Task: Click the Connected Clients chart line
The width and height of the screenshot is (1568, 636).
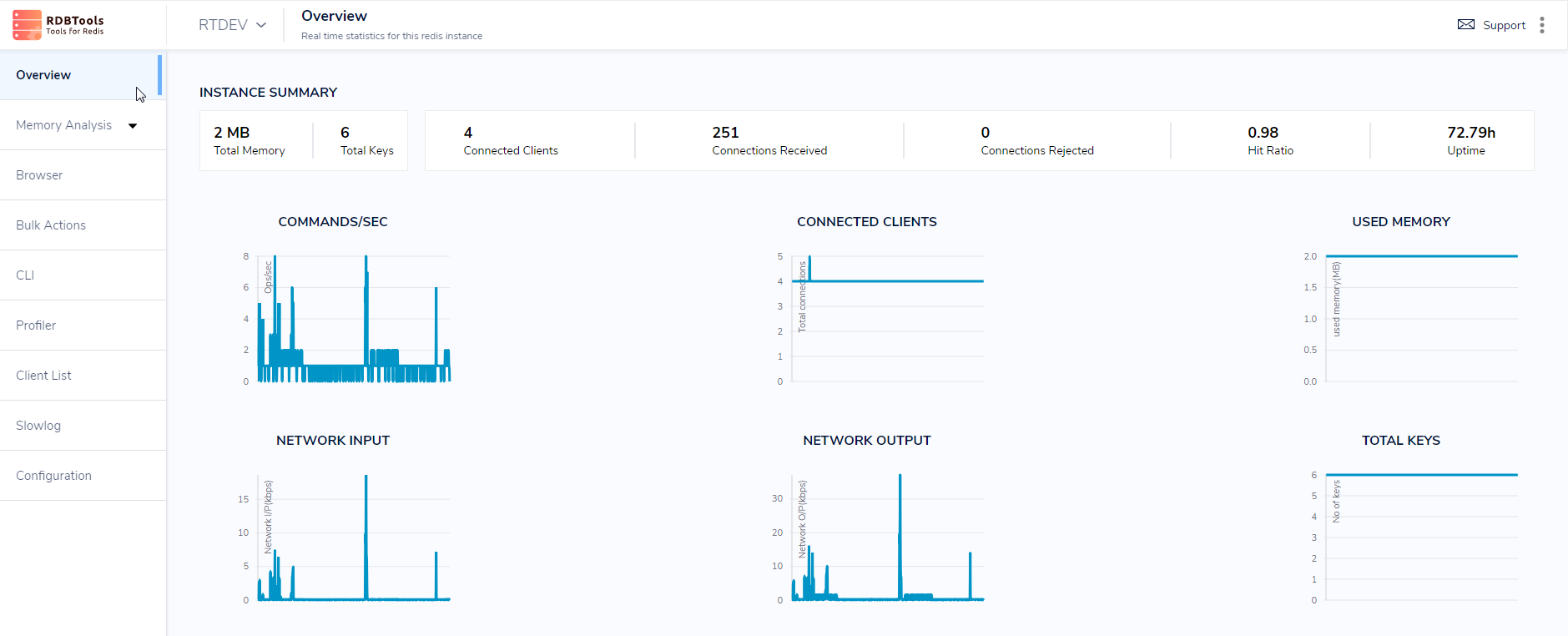Action: (888, 281)
